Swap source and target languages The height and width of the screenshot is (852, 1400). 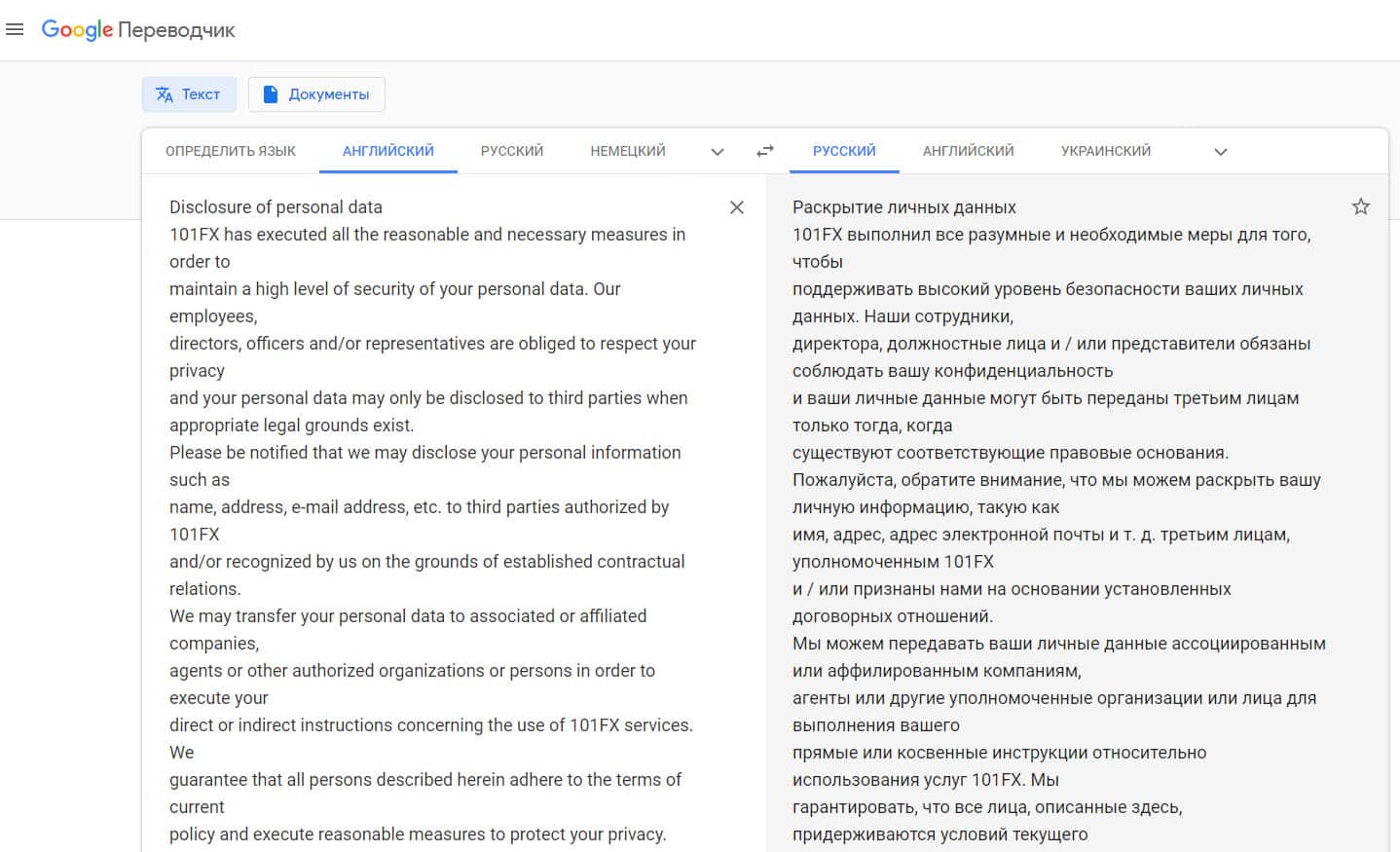pos(765,151)
